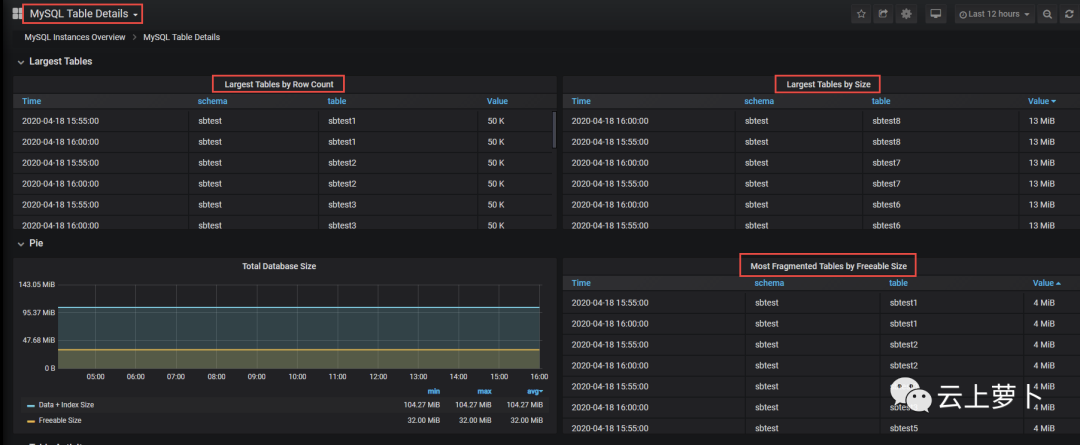Cycle view mode with monitor icon
The height and width of the screenshot is (445, 1080).
click(935, 14)
